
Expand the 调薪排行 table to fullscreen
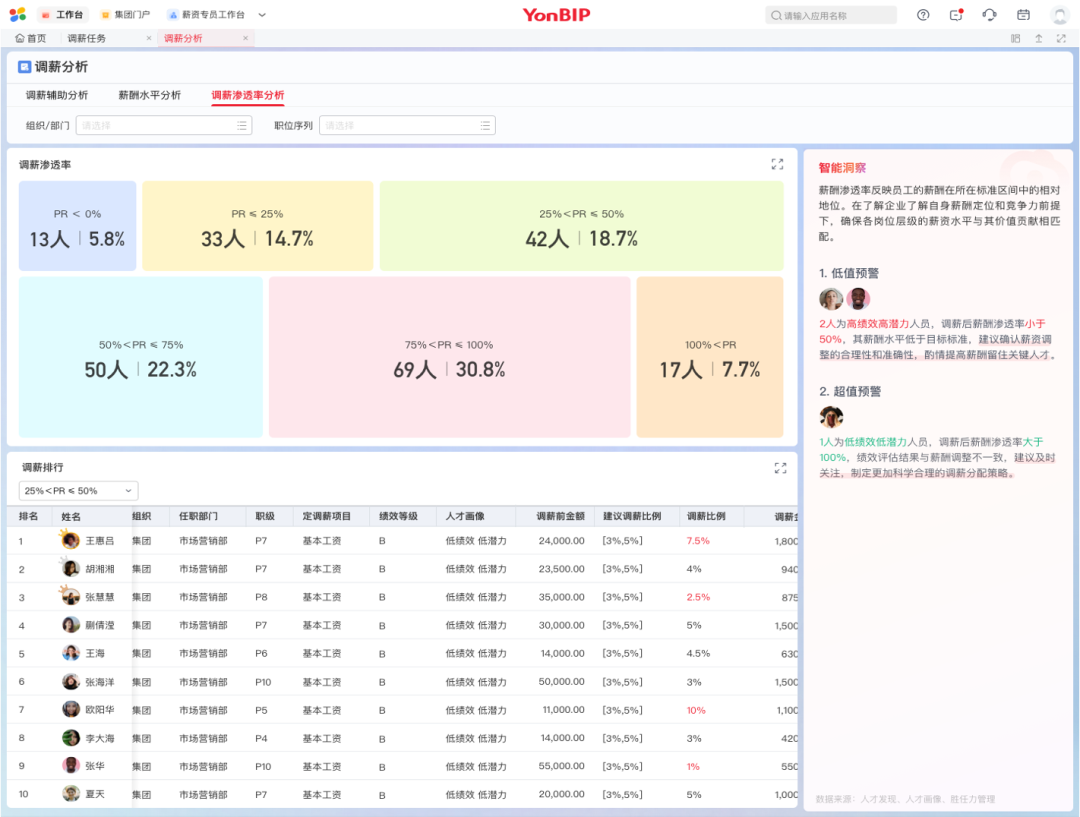(780, 467)
